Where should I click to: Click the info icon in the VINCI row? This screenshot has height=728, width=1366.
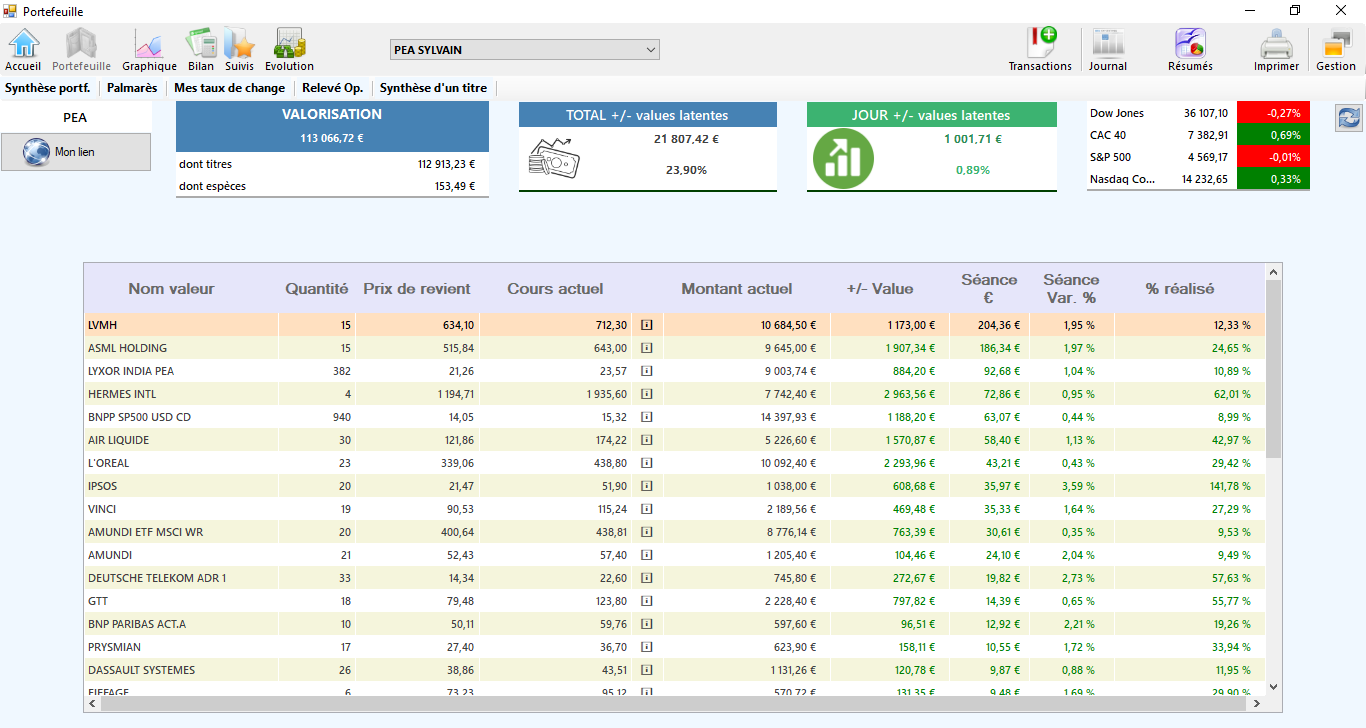pyautogui.click(x=646, y=509)
